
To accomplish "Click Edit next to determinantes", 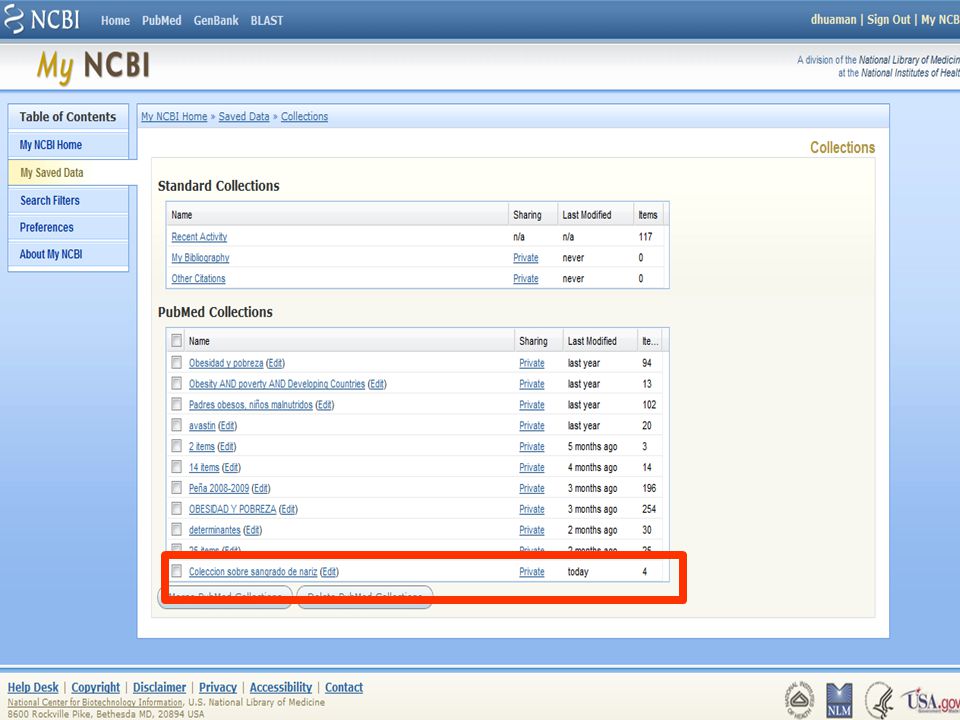I will tap(252, 530).
